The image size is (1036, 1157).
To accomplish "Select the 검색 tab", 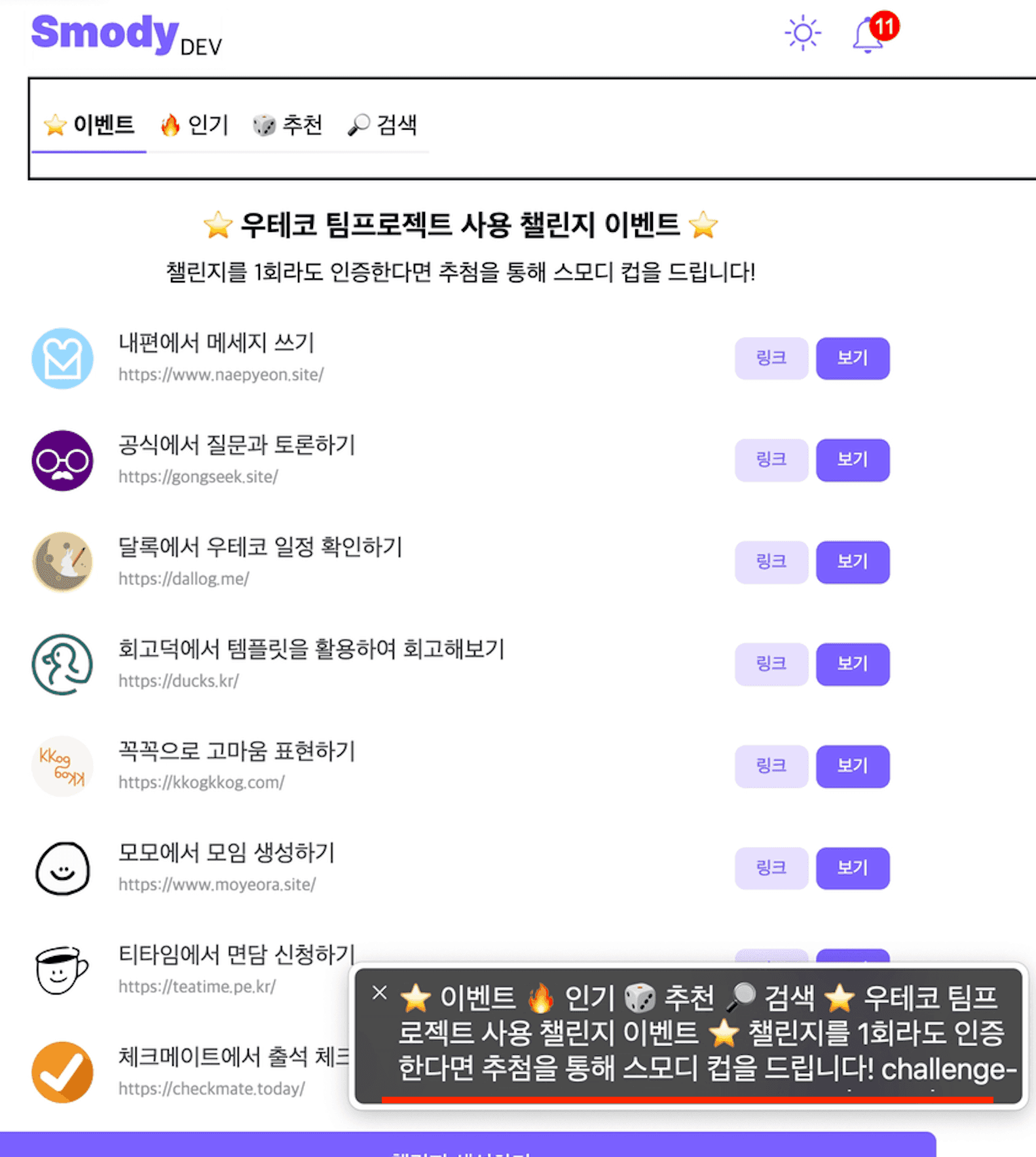I will (382, 124).
